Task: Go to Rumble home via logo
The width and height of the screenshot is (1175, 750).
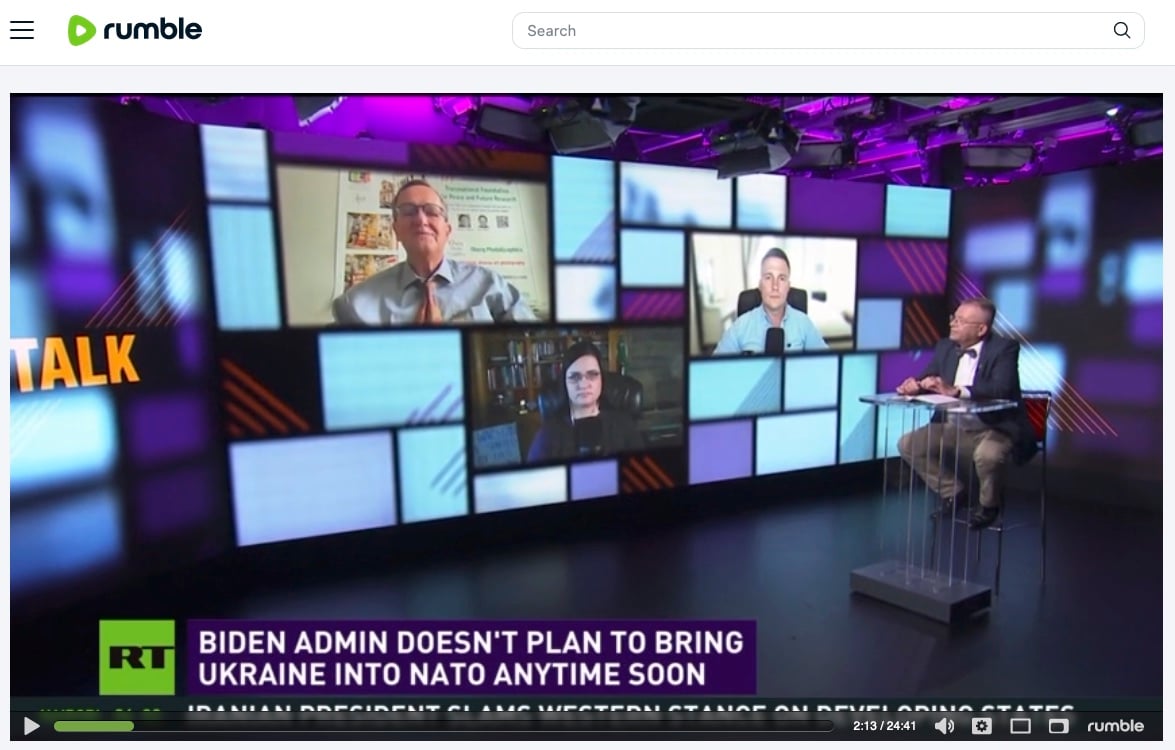Action: 135,30
